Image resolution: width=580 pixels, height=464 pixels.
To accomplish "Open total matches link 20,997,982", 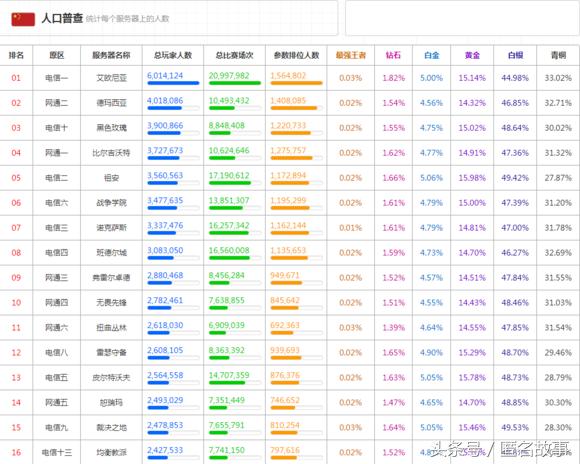I will pos(229,75).
